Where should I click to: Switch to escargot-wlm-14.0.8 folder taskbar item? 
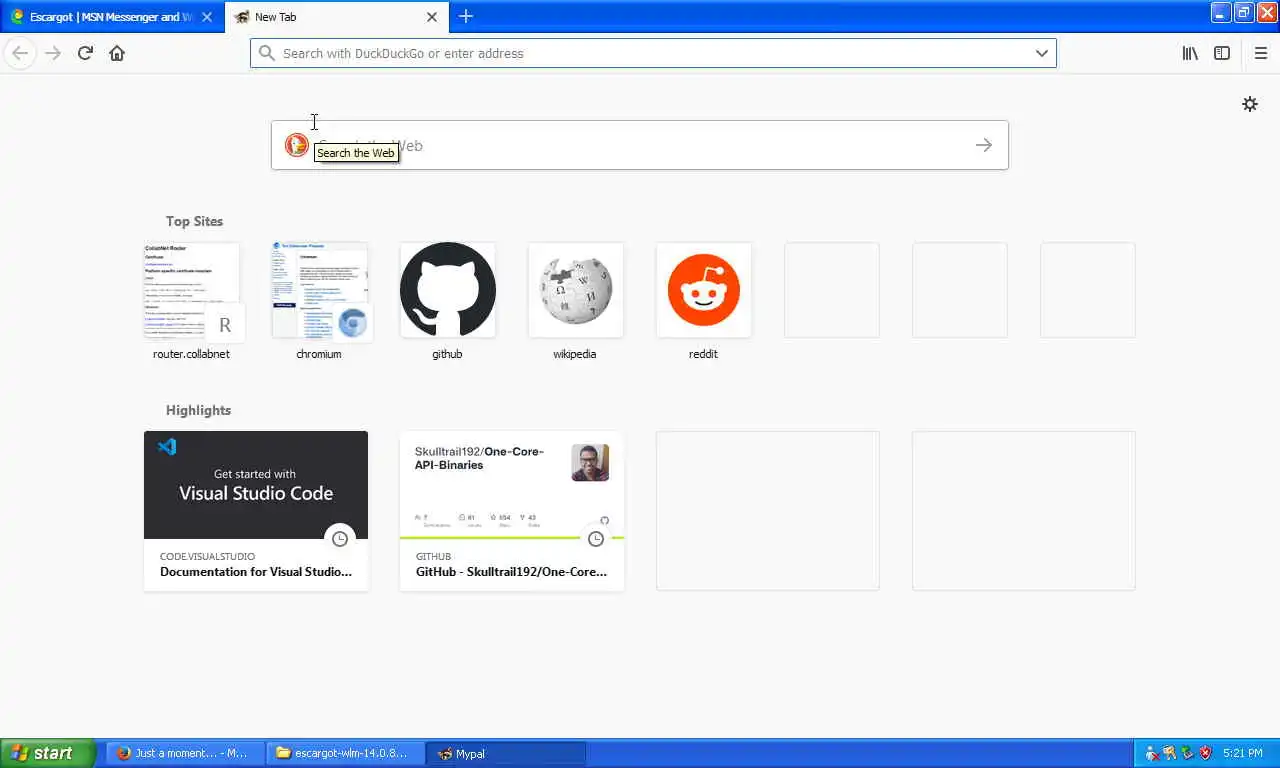coord(346,753)
